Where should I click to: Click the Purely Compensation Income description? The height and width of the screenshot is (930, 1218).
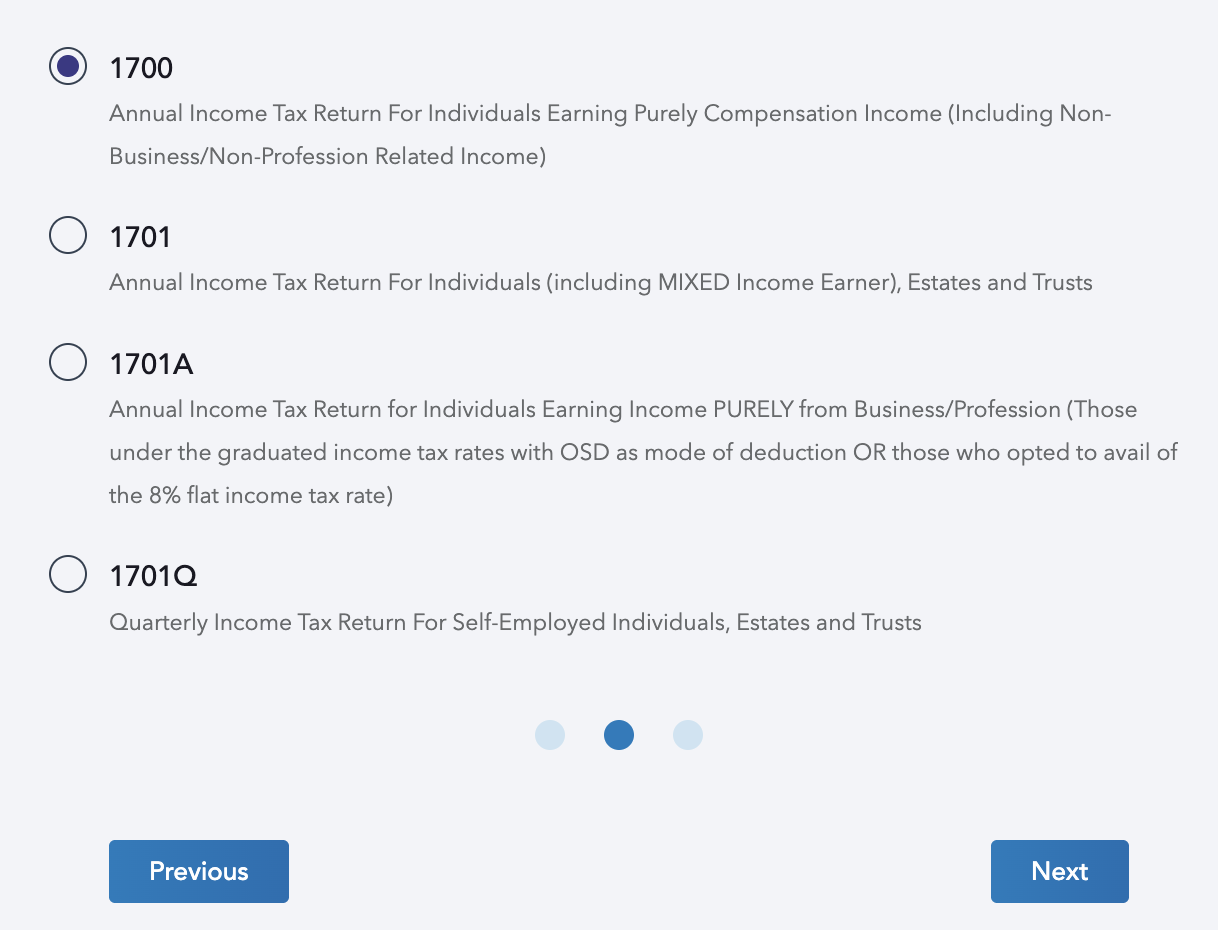tap(610, 114)
